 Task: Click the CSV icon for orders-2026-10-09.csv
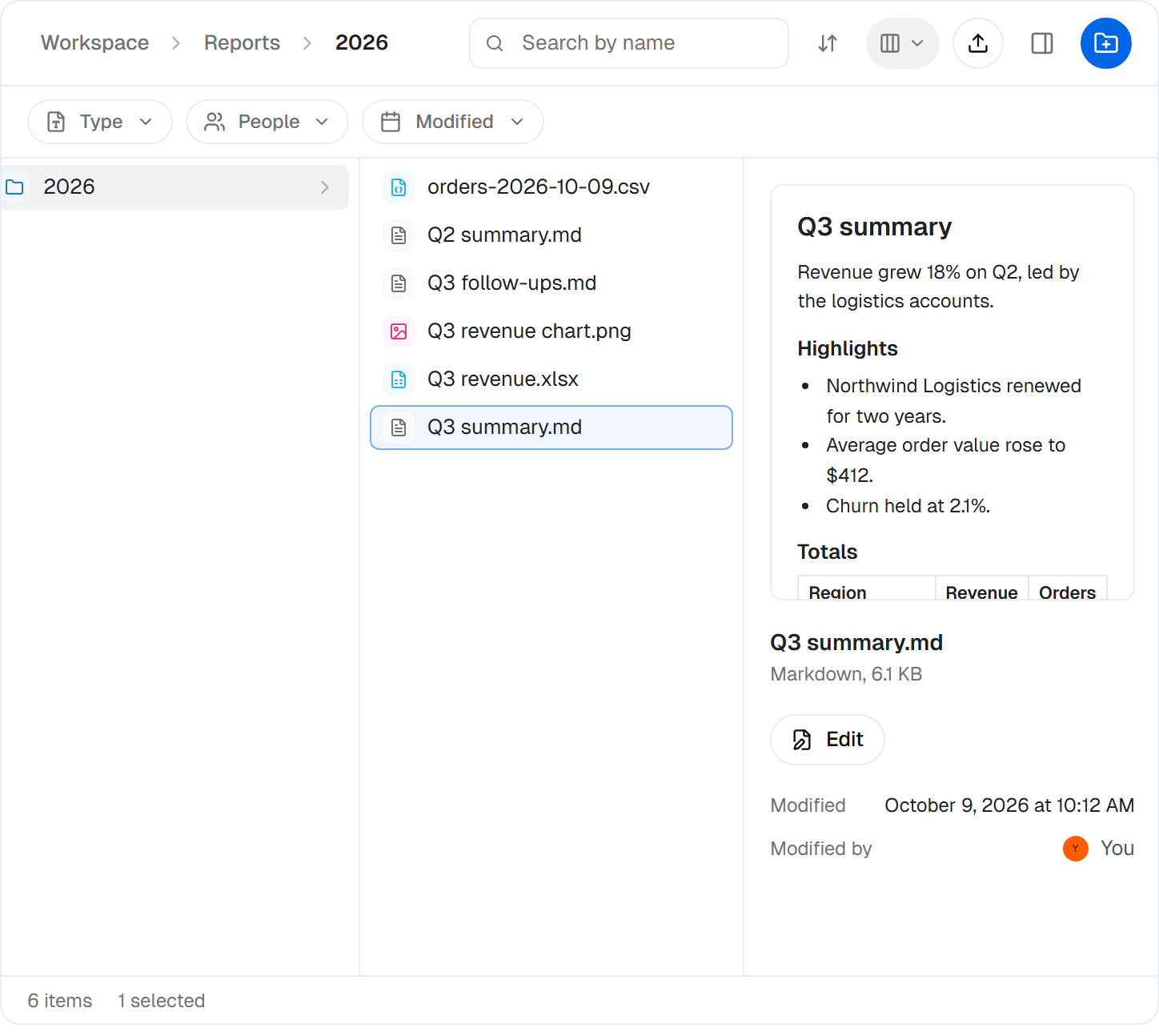point(399,187)
